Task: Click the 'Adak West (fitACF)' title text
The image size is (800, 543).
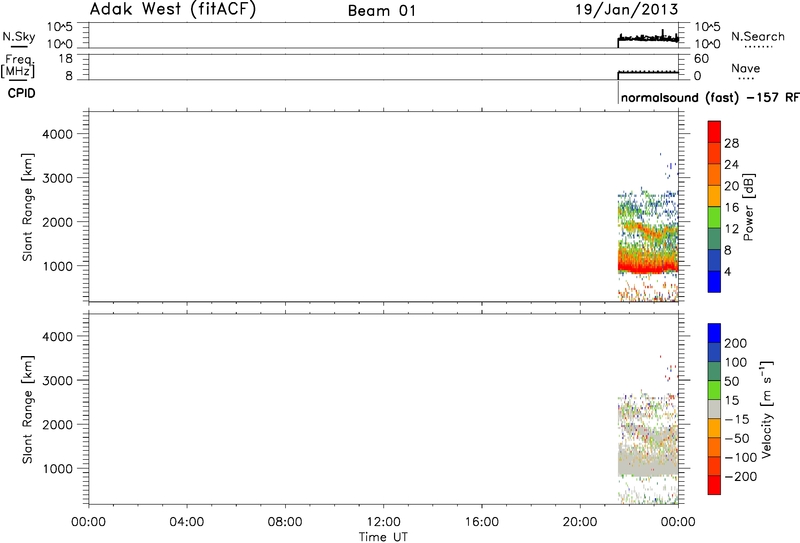Action: coord(172,9)
